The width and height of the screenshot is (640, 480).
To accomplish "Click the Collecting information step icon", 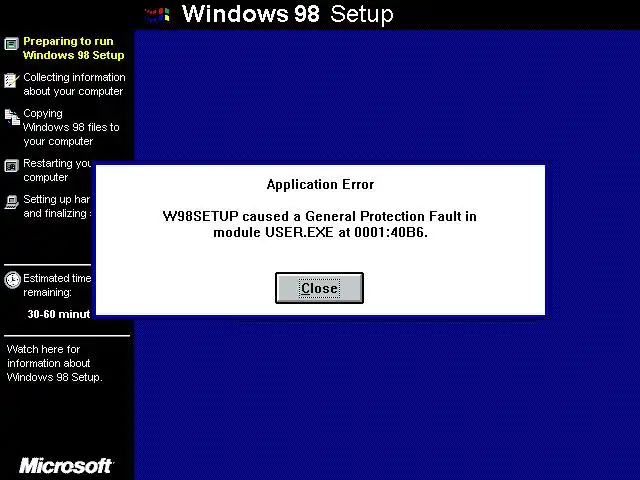I will click(11, 80).
